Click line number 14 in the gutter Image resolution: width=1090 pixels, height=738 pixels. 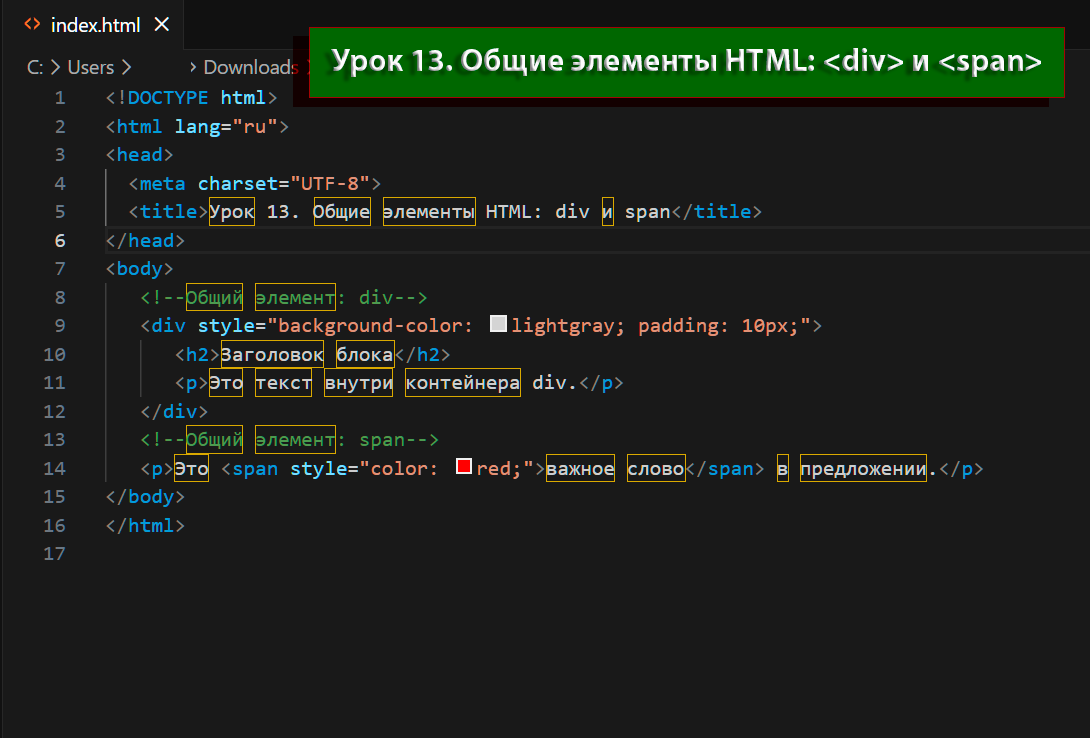(54, 468)
